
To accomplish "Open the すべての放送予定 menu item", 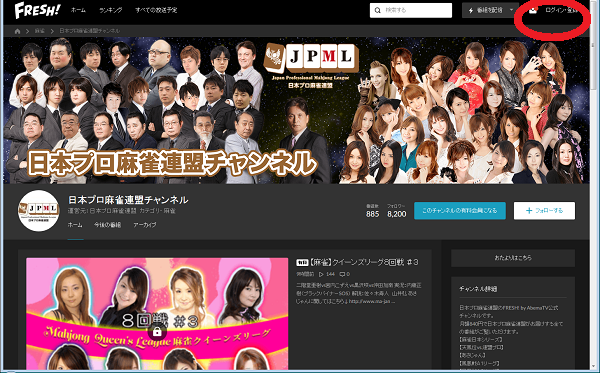I will (156, 10).
